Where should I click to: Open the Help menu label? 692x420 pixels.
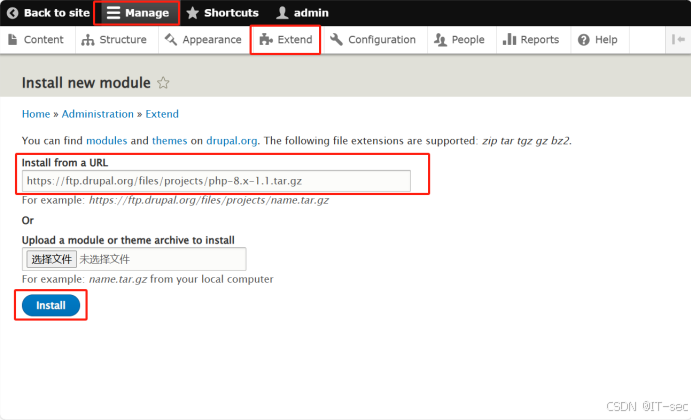click(606, 40)
